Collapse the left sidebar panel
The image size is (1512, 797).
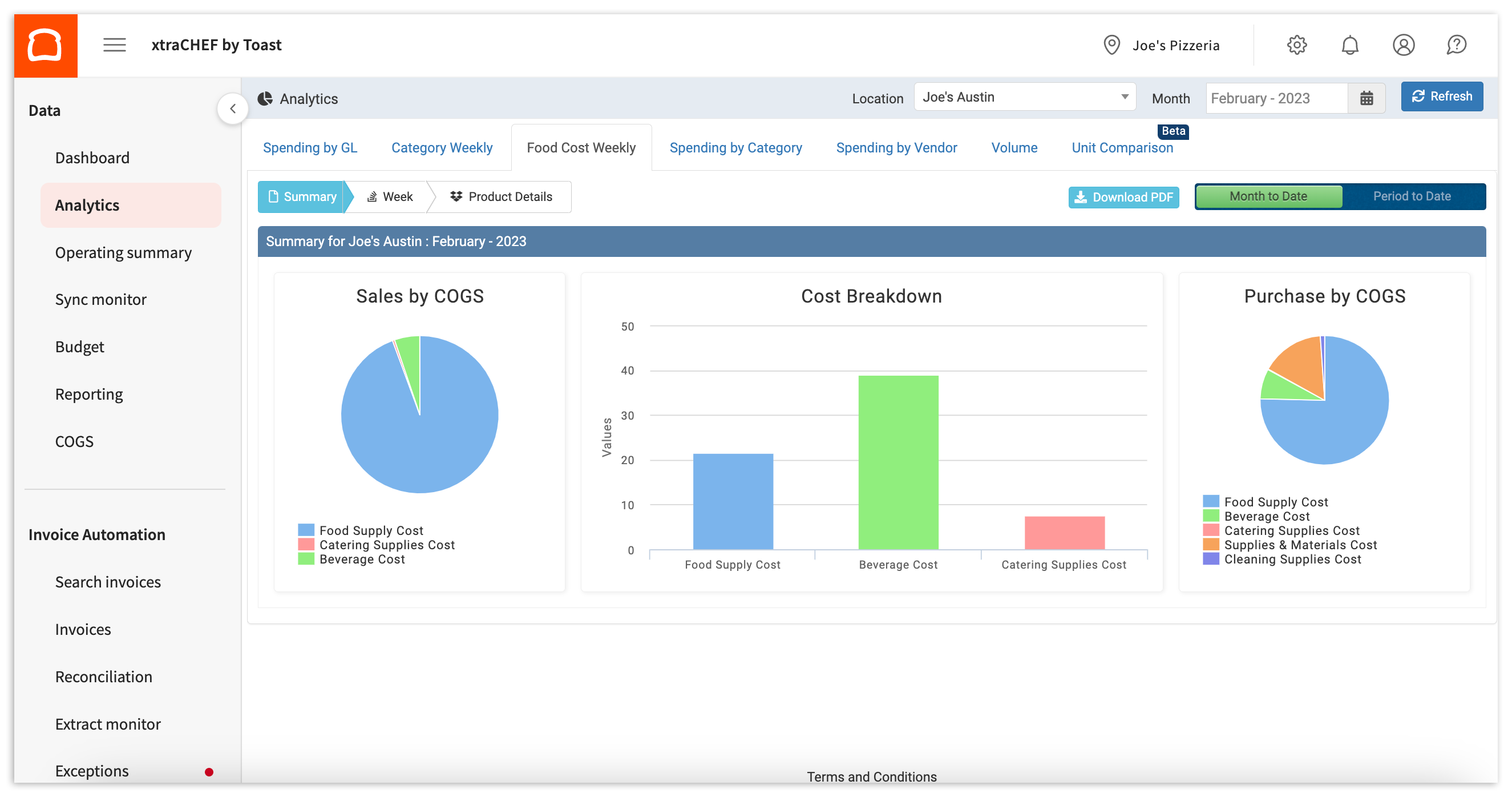coord(232,107)
